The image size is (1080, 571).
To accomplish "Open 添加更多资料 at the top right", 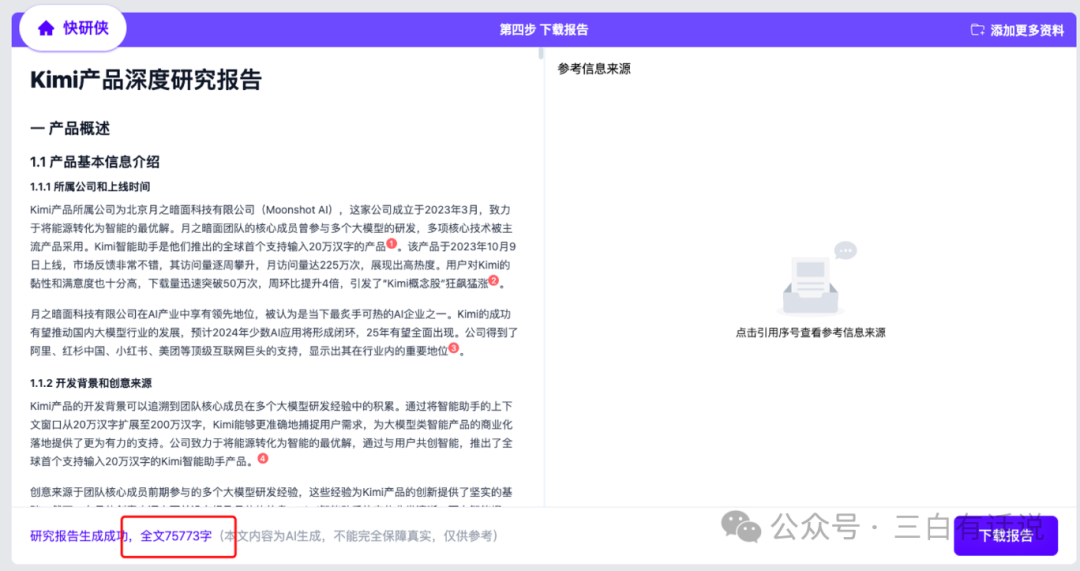I will (1017, 30).
